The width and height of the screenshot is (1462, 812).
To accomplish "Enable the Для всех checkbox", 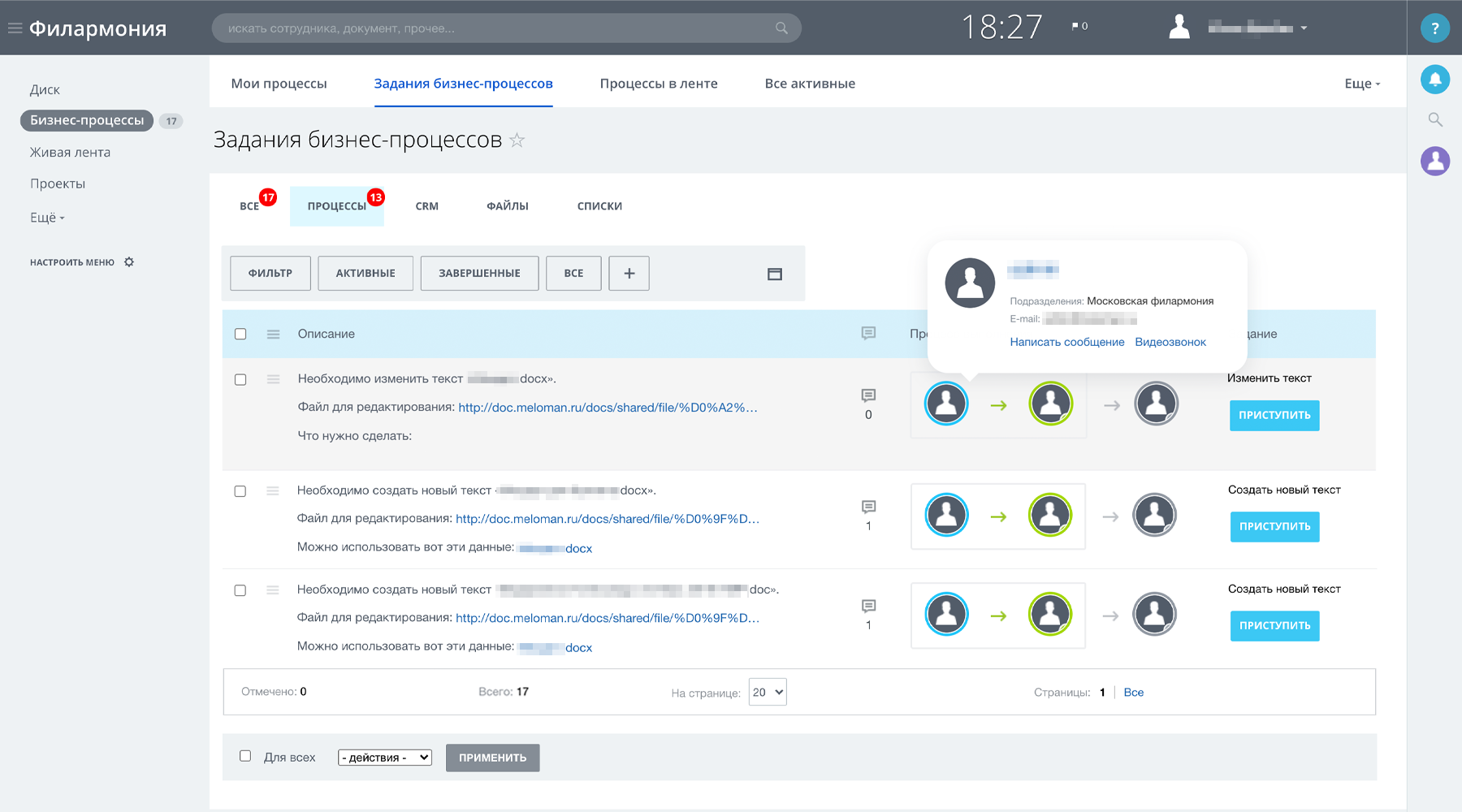I will click(x=245, y=756).
